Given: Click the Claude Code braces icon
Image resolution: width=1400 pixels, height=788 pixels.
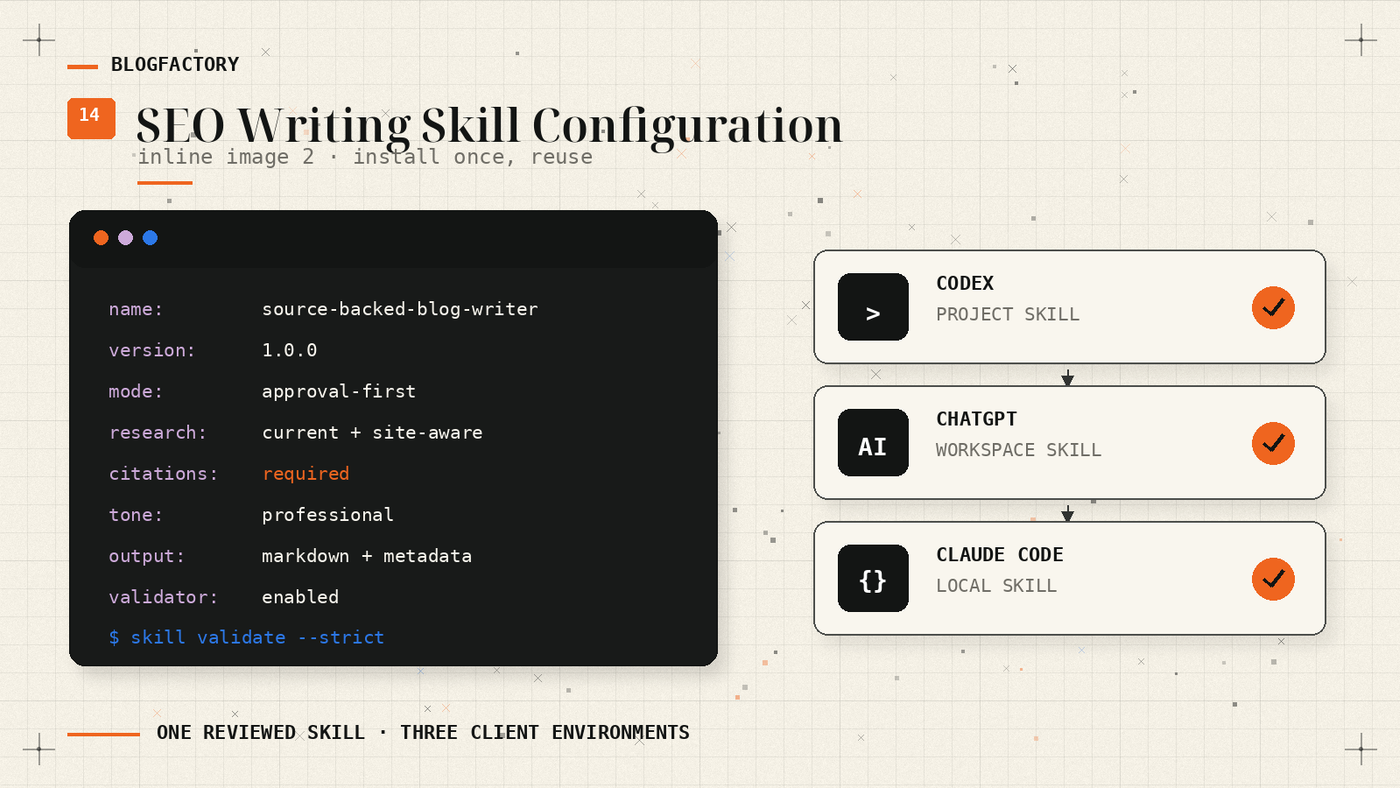Looking at the screenshot, I should [873, 578].
